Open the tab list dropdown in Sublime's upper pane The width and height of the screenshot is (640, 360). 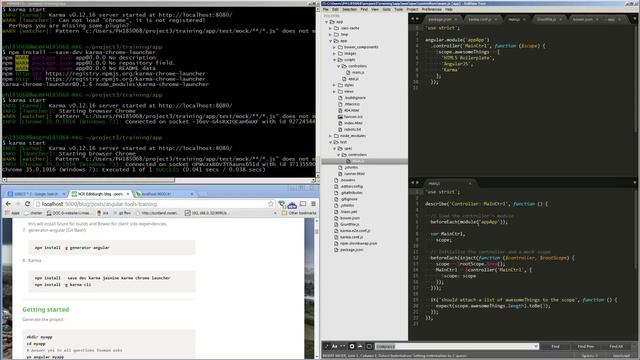[635, 19]
